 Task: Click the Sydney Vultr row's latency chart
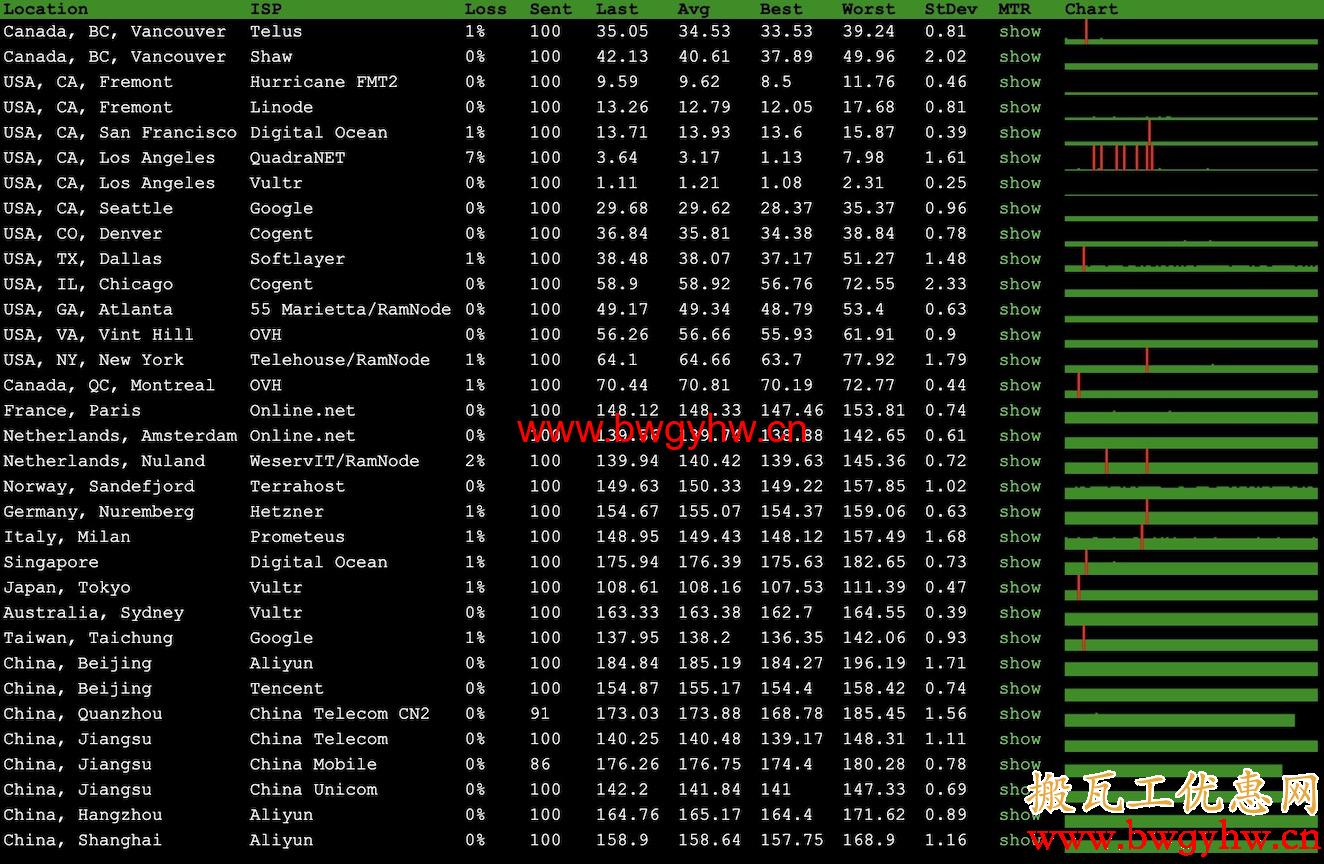pyautogui.click(x=1191, y=618)
